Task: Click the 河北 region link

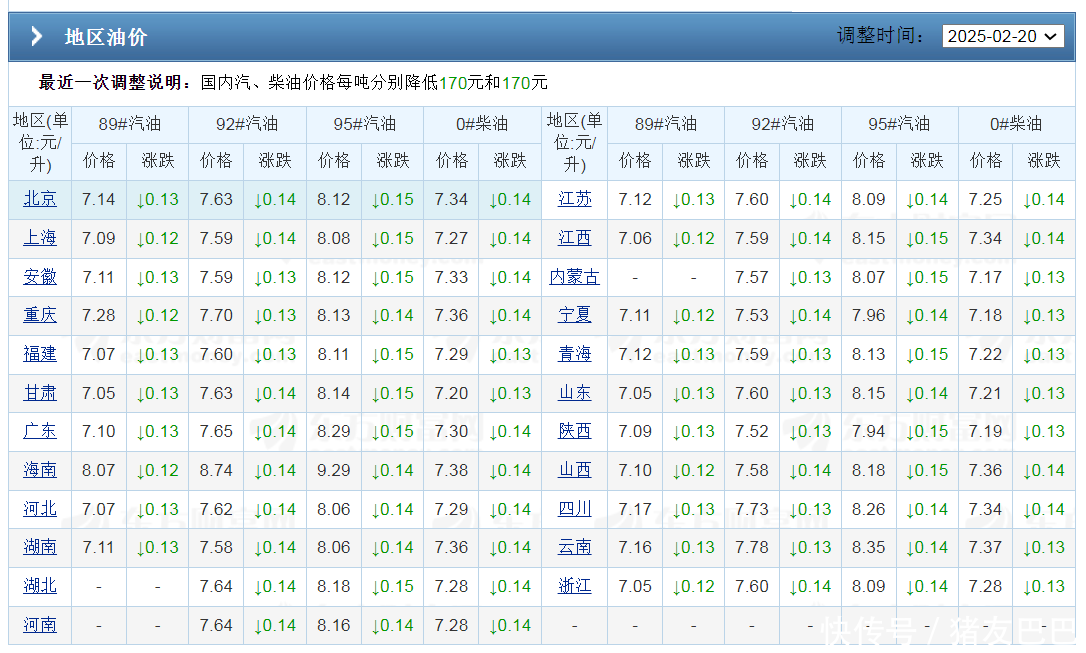Action: tap(40, 509)
